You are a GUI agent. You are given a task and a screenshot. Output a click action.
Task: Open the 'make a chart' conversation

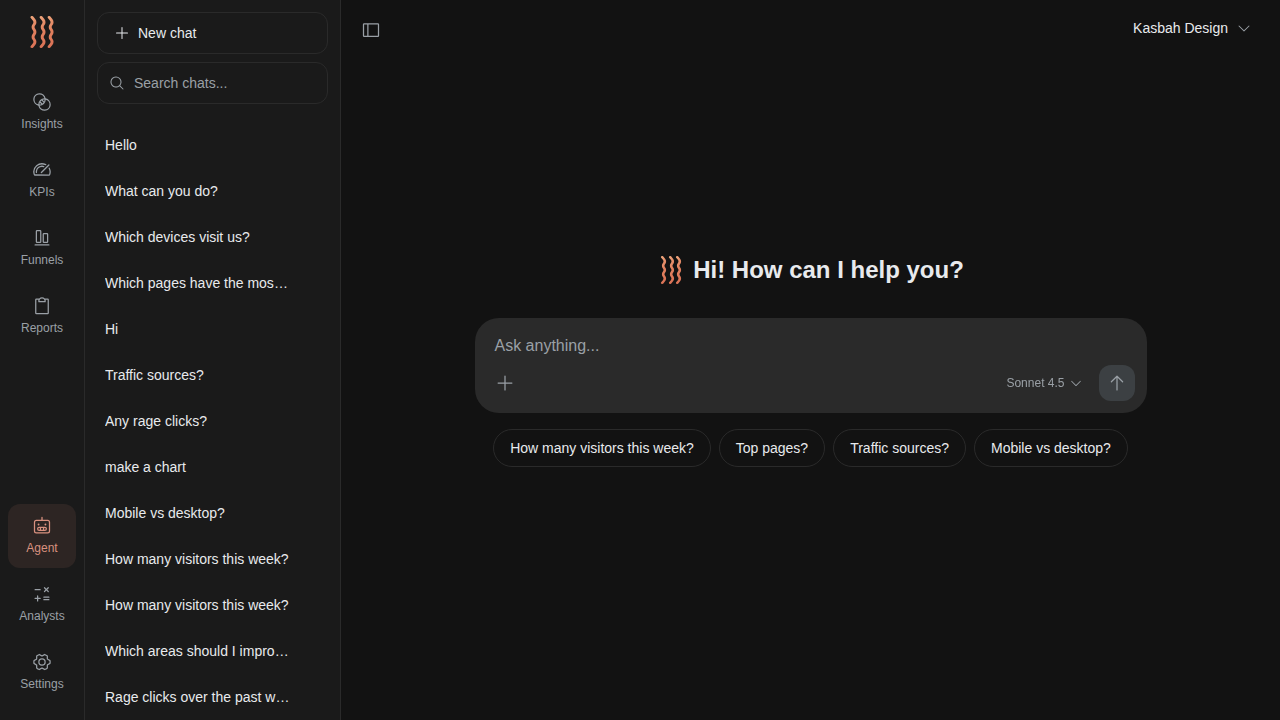[146, 467]
